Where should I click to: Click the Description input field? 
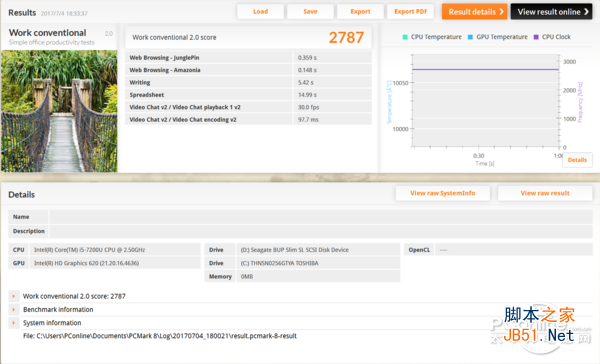tap(321, 231)
